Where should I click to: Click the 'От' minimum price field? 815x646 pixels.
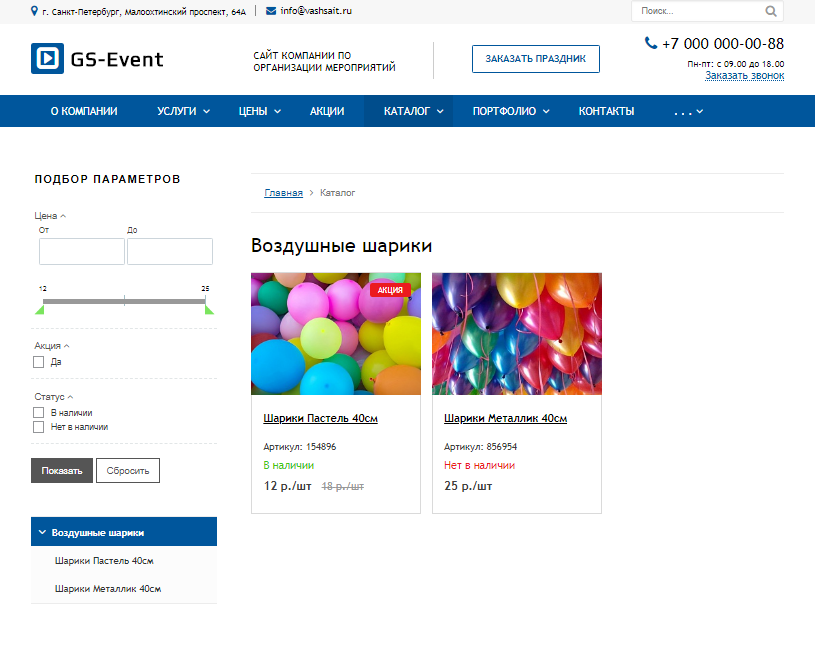click(81, 251)
